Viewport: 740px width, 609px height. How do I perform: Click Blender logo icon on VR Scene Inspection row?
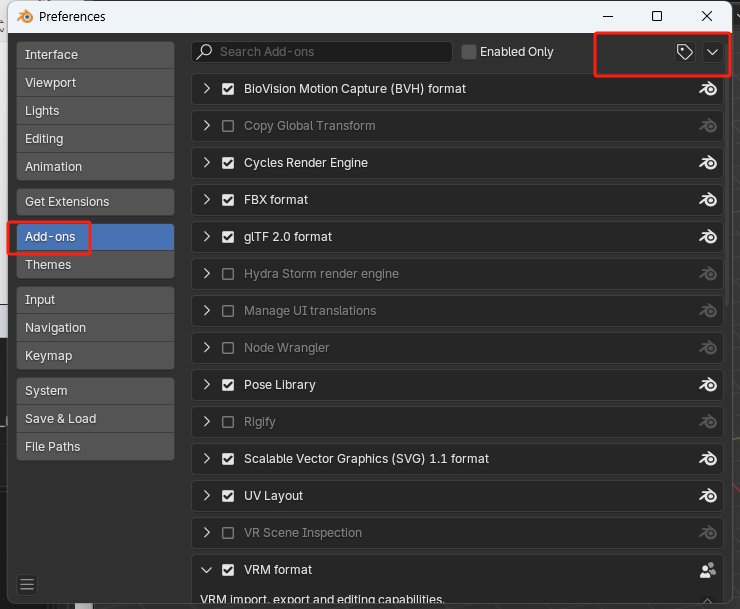[707, 533]
